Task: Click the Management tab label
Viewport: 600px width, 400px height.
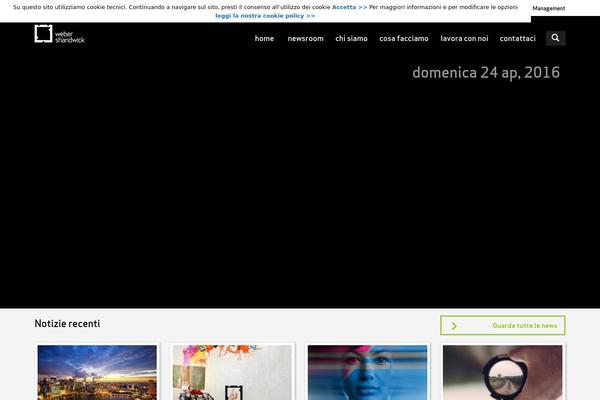Action: pos(548,8)
